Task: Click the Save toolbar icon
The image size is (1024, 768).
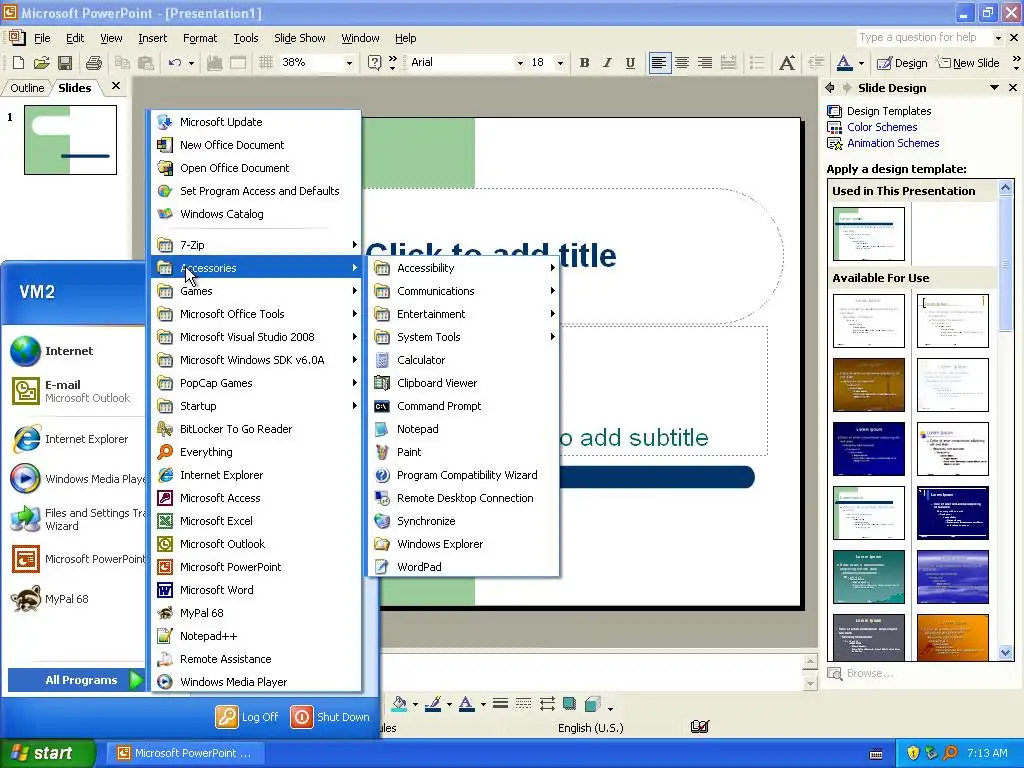Action: [65, 63]
